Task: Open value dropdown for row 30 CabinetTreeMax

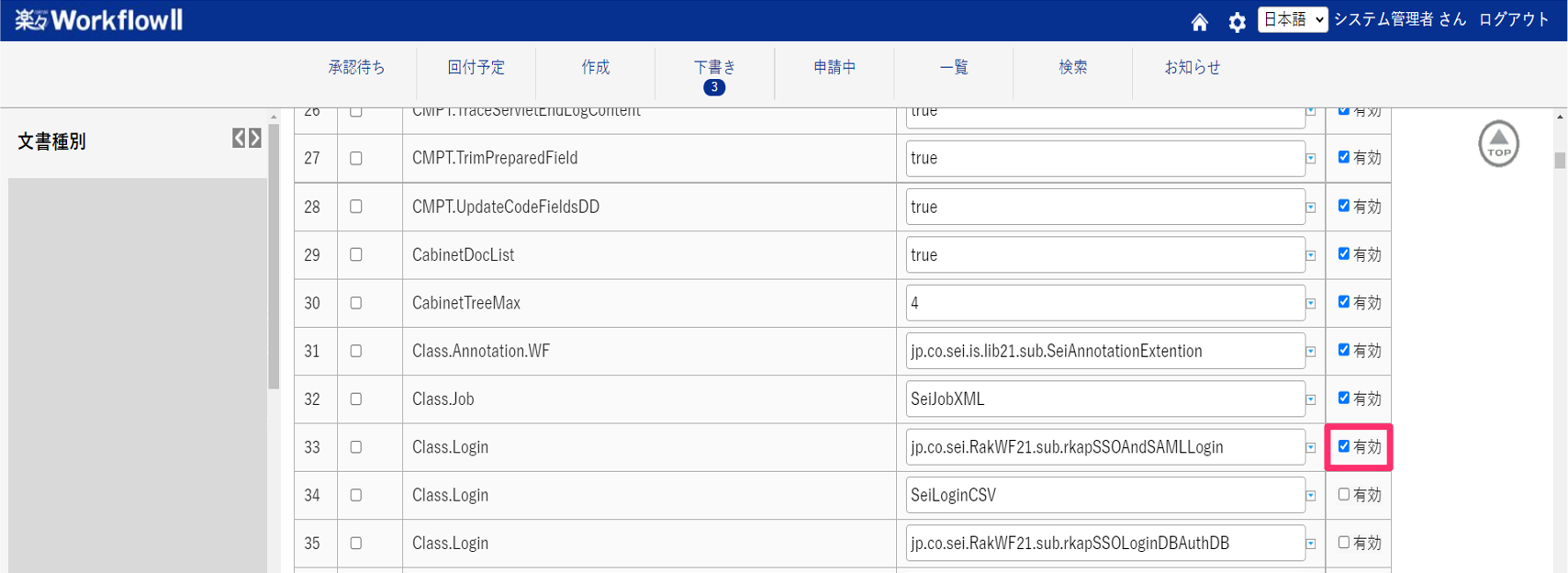Action: pos(1311,303)
